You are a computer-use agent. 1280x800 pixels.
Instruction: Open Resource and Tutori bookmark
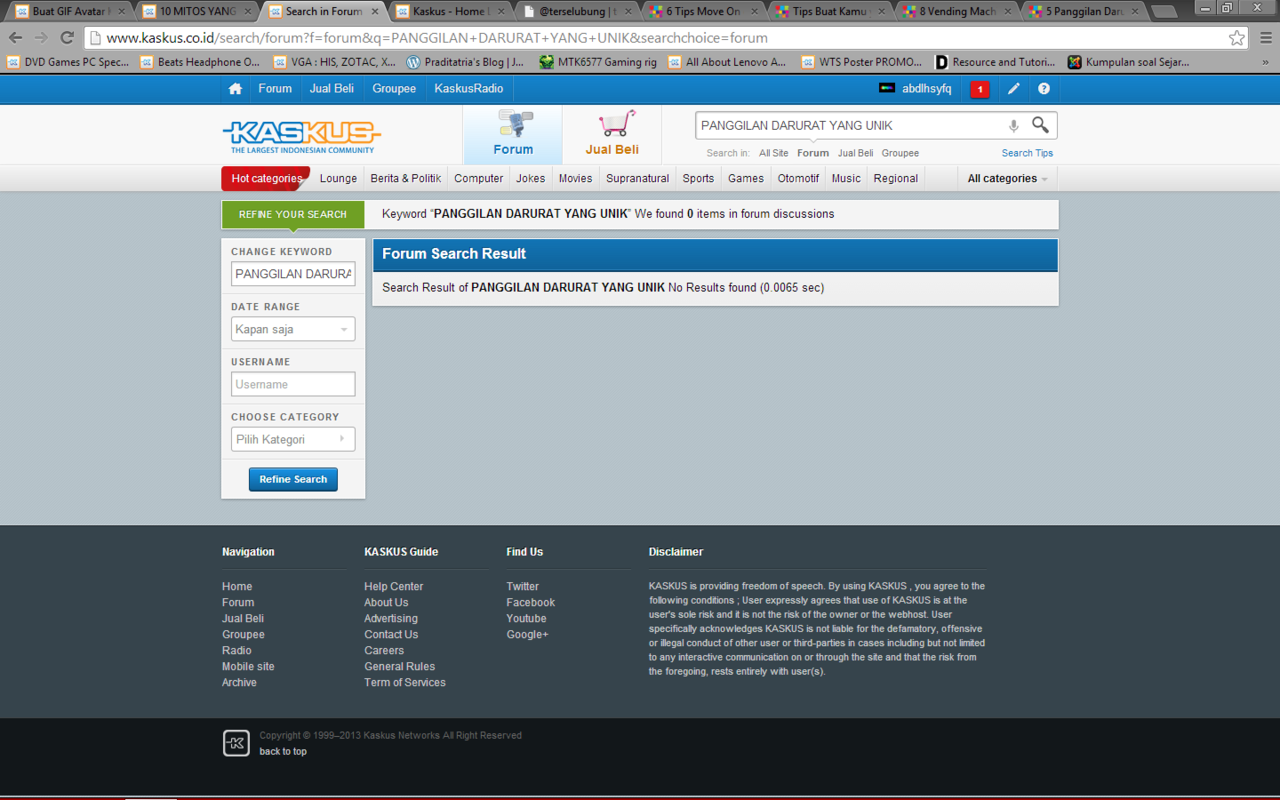994,62
